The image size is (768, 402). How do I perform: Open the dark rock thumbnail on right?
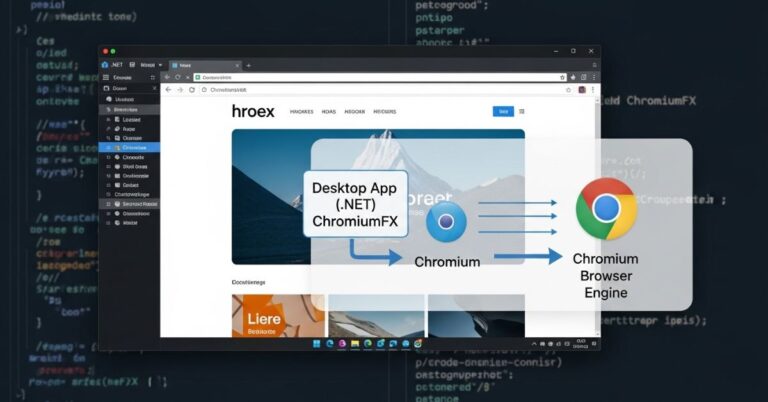[476, 316]
